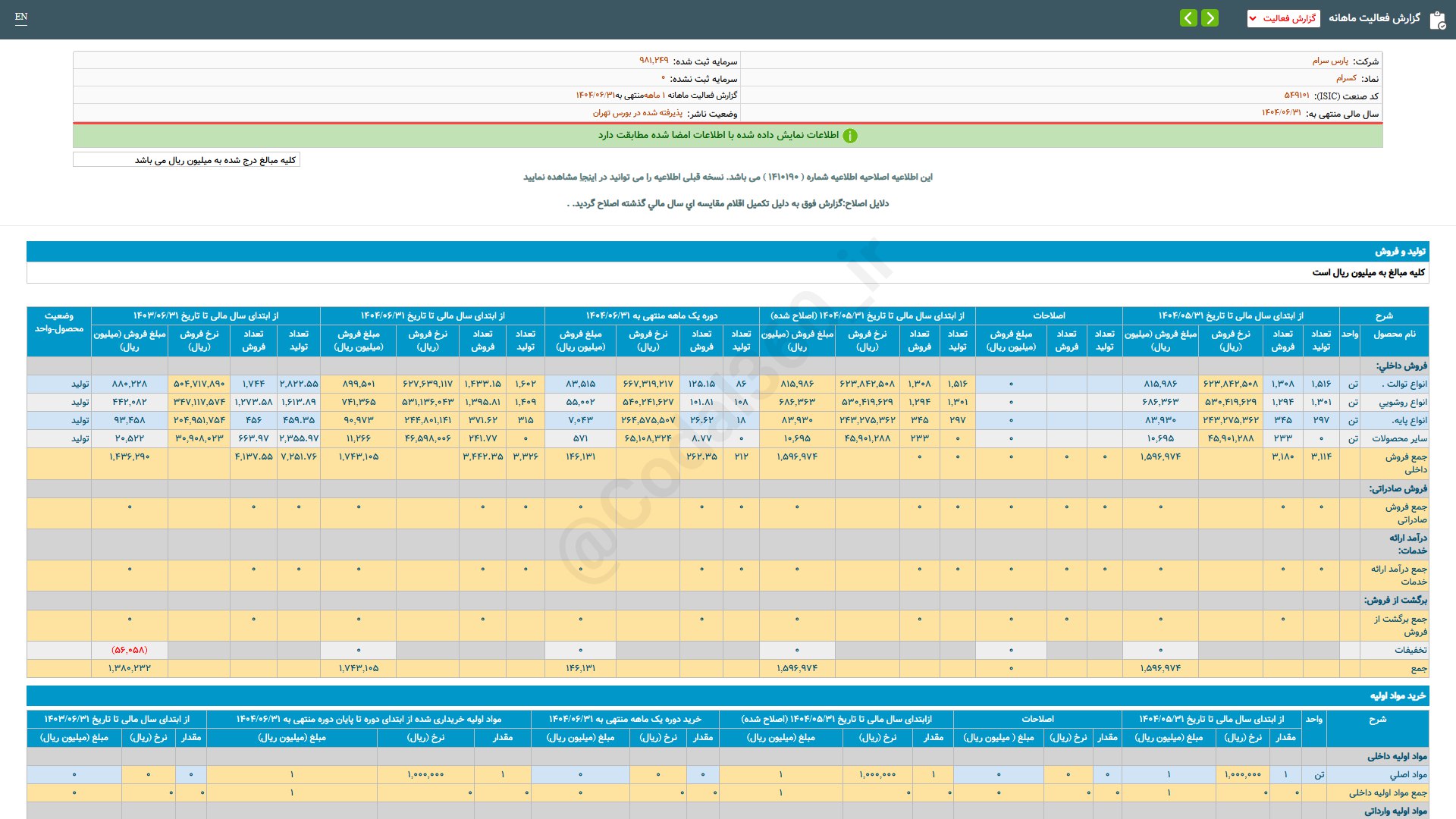Click the اصلاحات column header in sales table
The width and height of the screenshot is (1456, 819).
(x=1048, y=315)
